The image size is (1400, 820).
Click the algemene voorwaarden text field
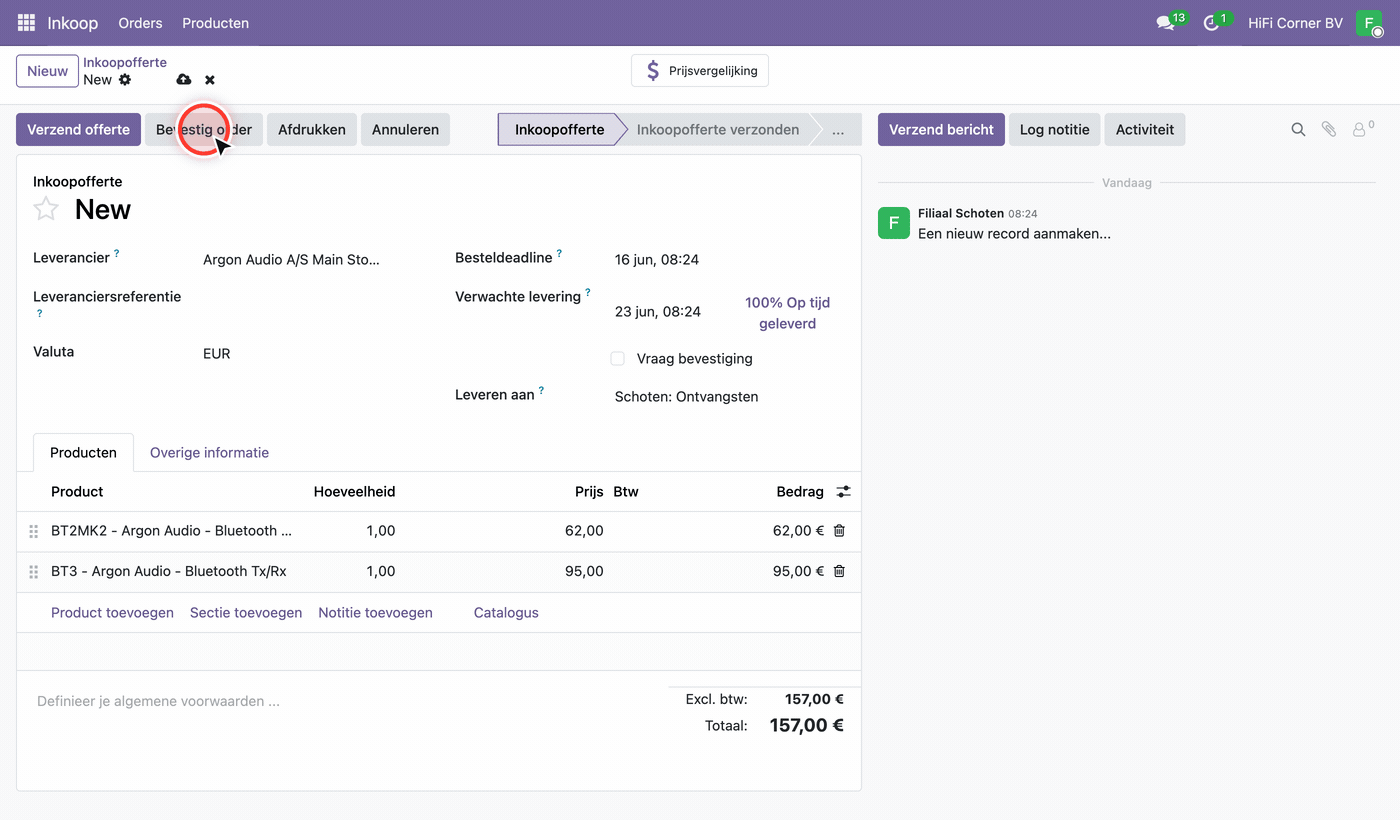point(340,702)
